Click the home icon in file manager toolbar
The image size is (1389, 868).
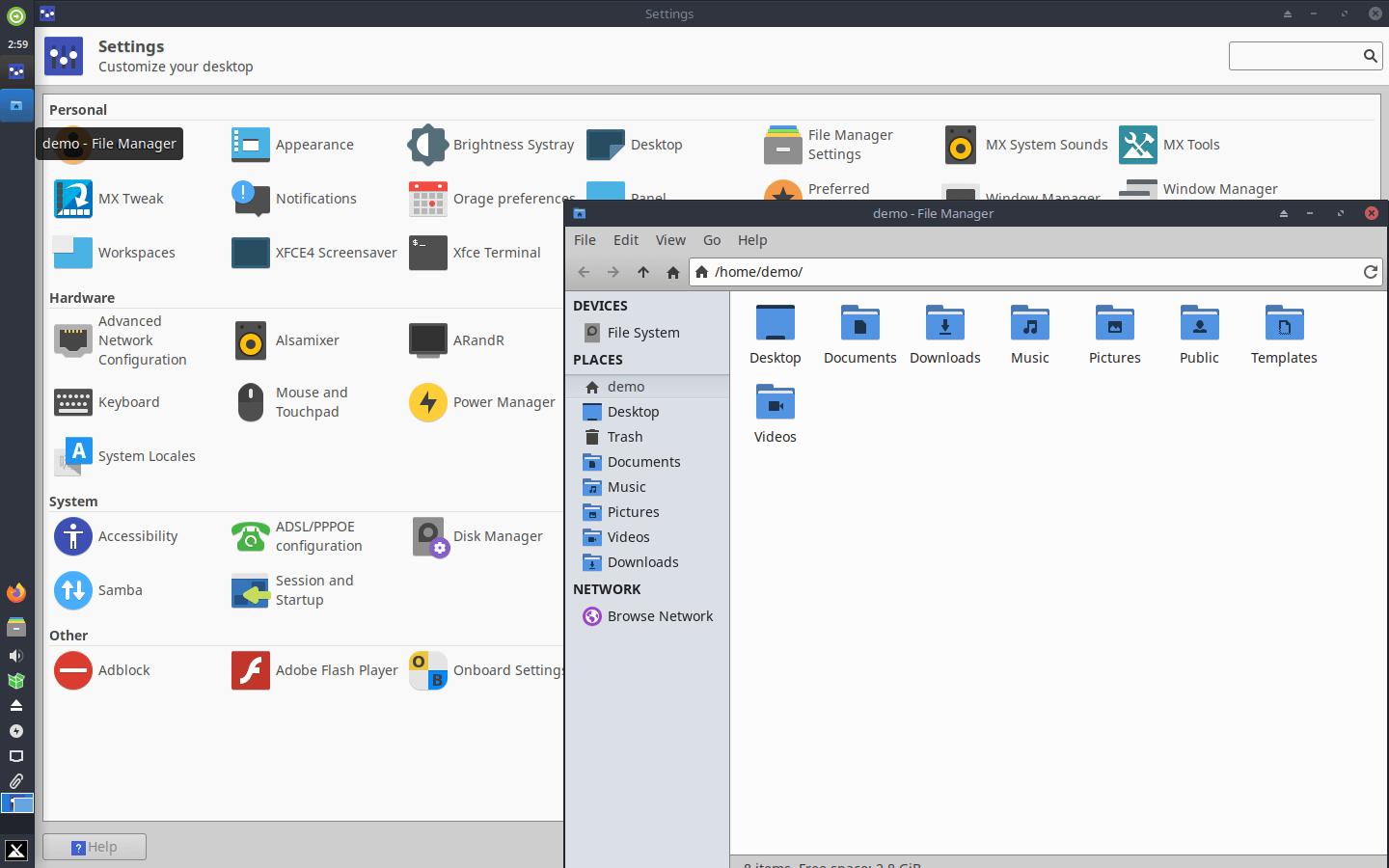[x=672, y=272]
